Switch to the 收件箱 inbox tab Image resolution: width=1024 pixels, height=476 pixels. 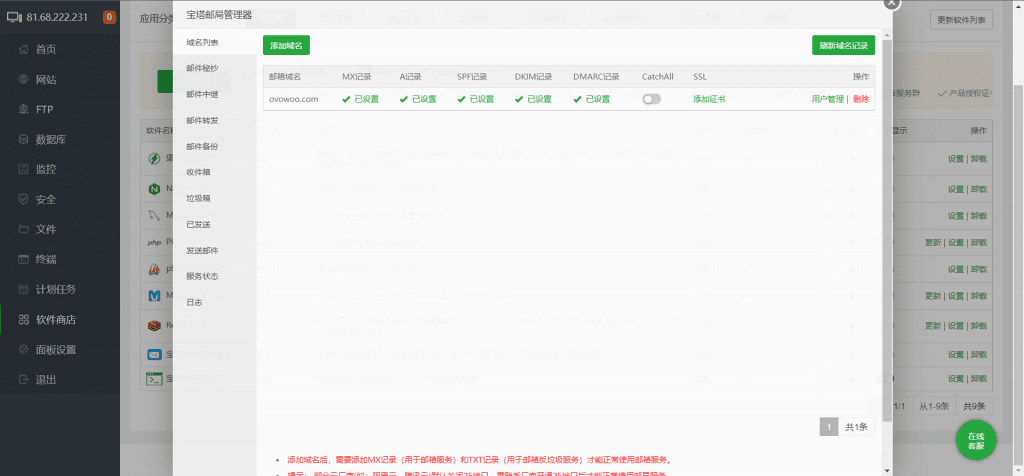click(x=198, y=172)
